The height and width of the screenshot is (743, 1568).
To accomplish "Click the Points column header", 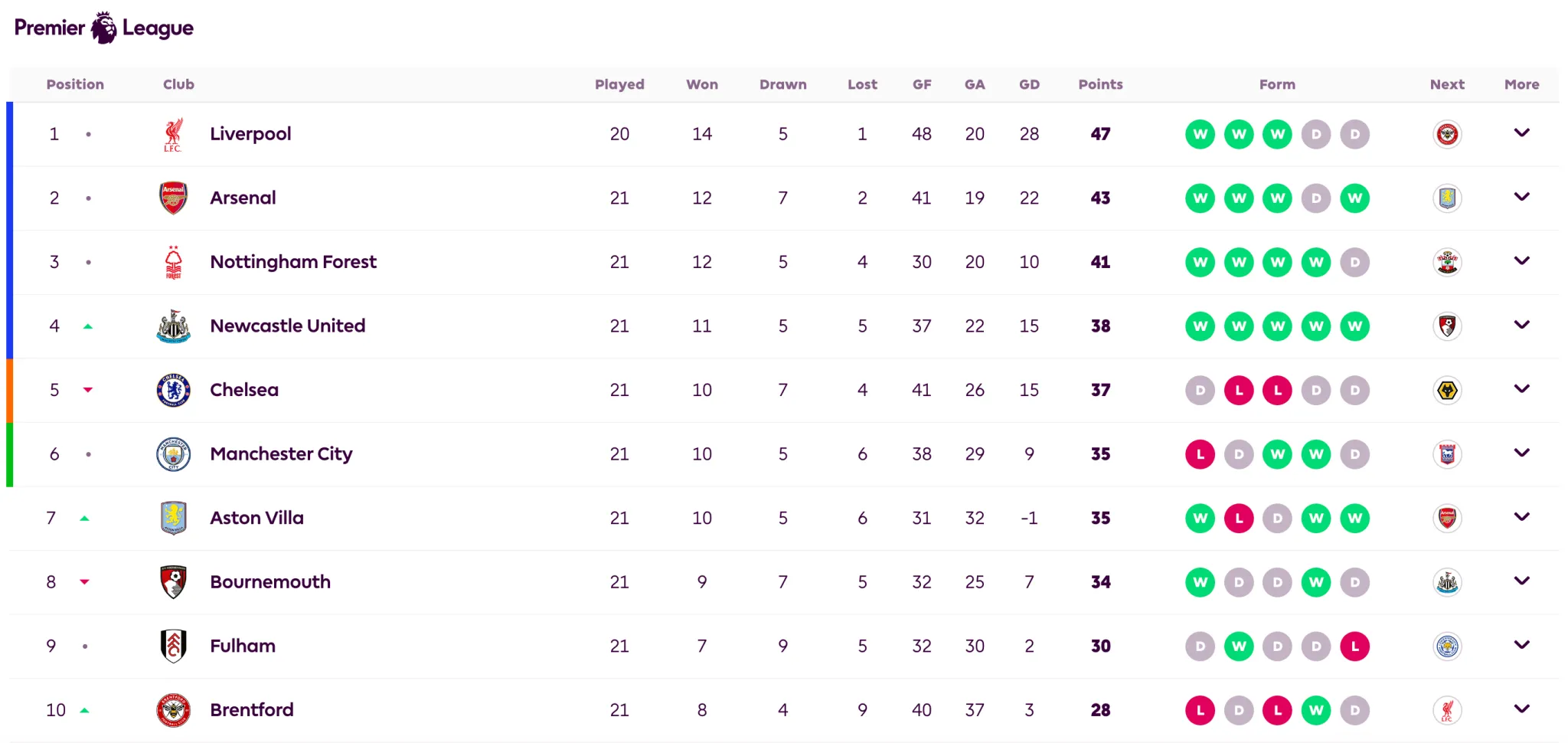I will [x=1100, y=84].
